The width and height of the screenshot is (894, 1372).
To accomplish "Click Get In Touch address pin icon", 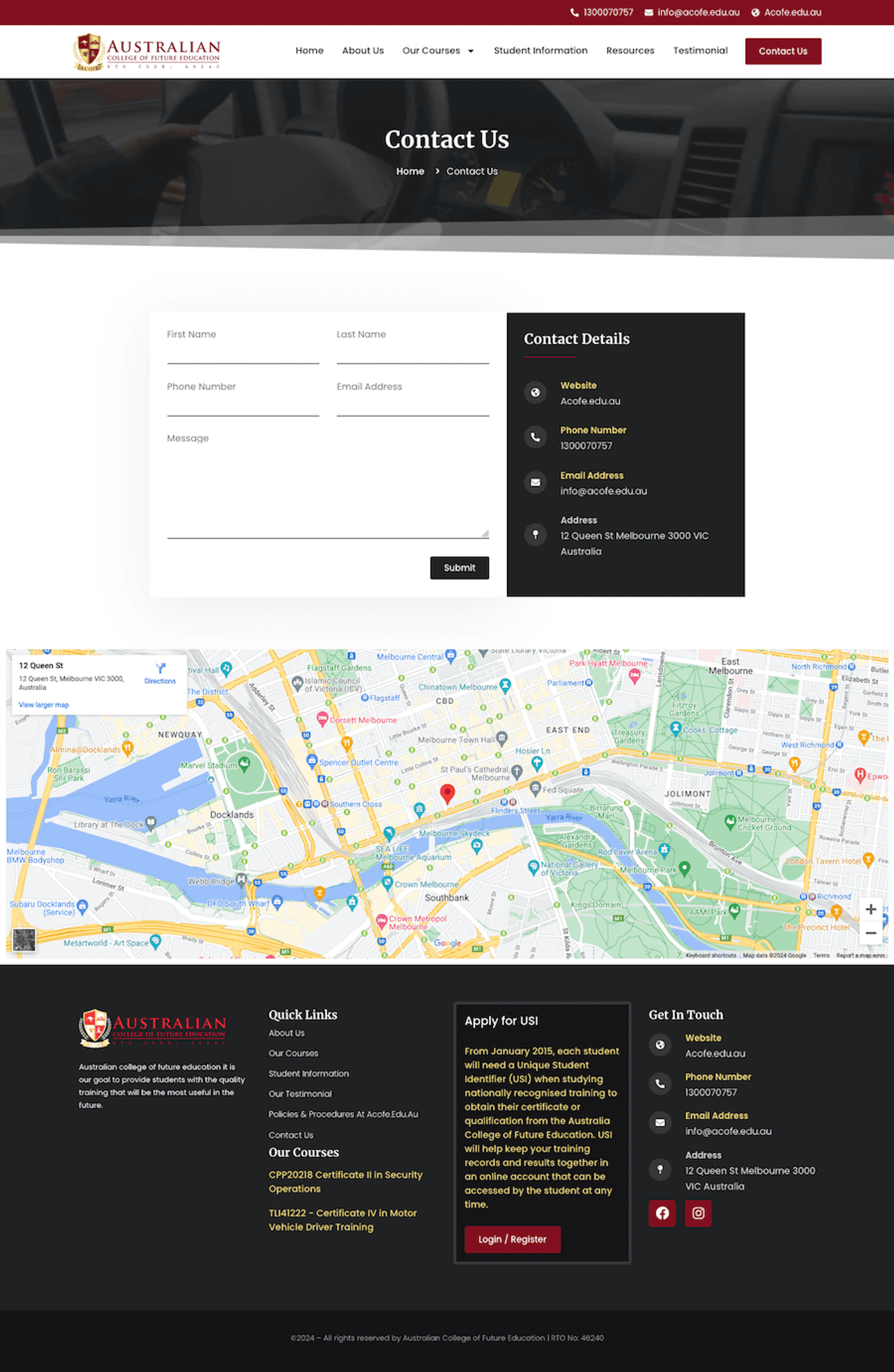I will (660, 1170).
